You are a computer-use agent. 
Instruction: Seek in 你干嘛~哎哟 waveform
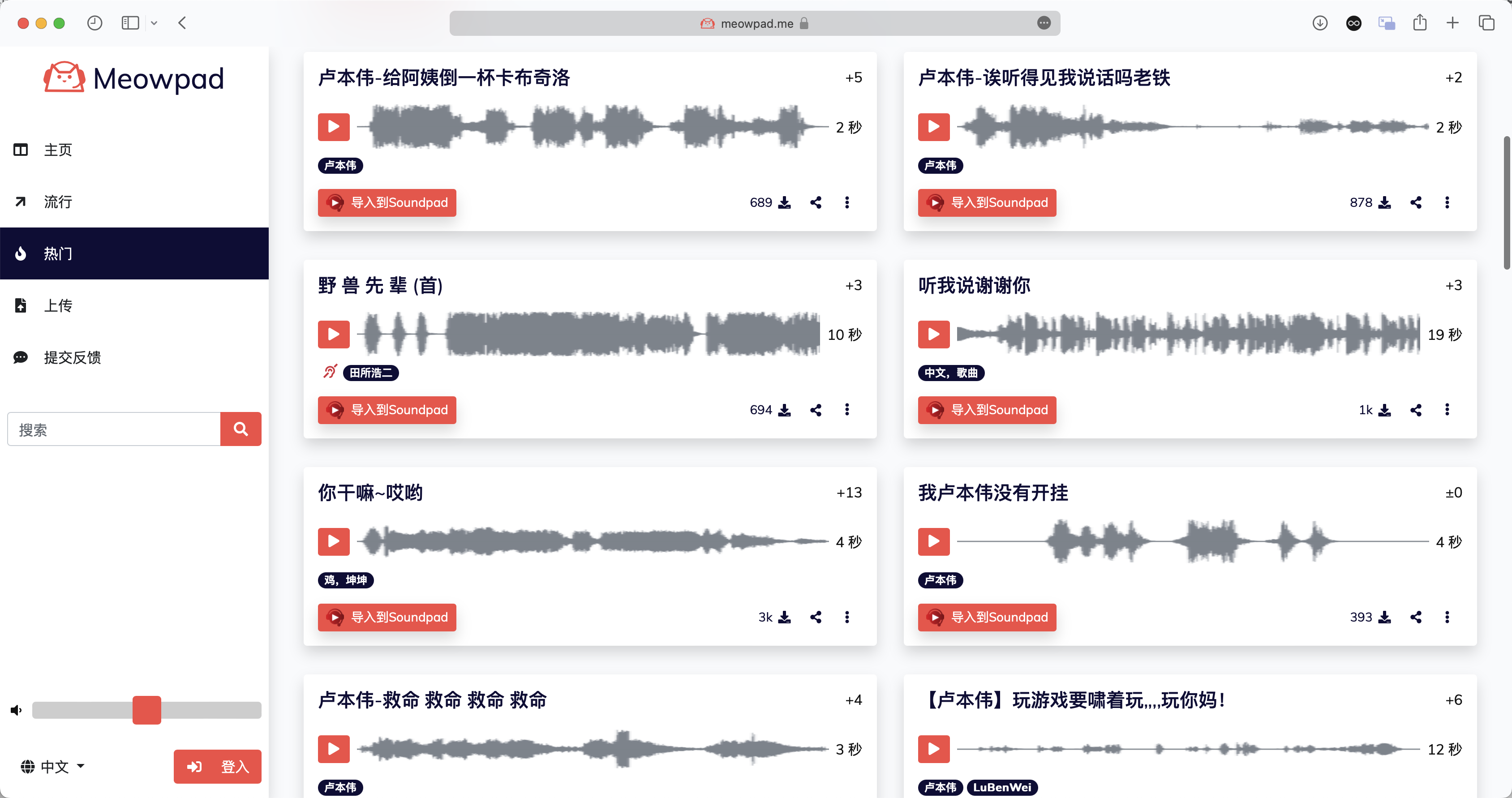click(593, 541)
